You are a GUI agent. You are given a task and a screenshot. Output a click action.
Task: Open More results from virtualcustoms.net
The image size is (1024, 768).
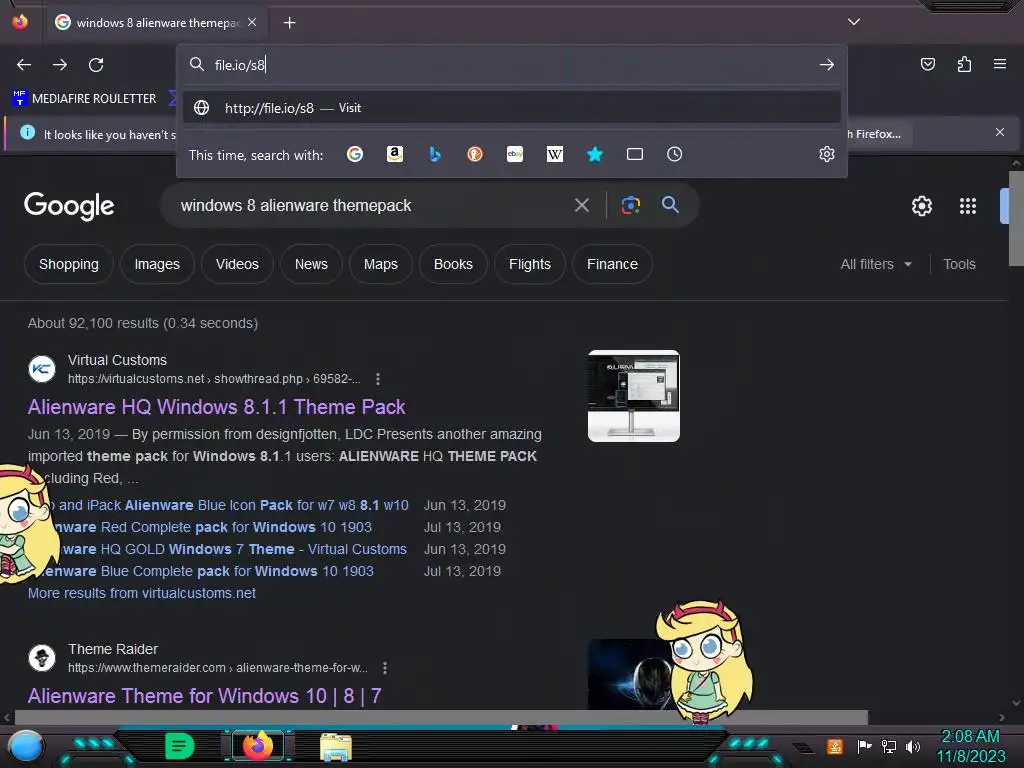[x=142, y=593]
